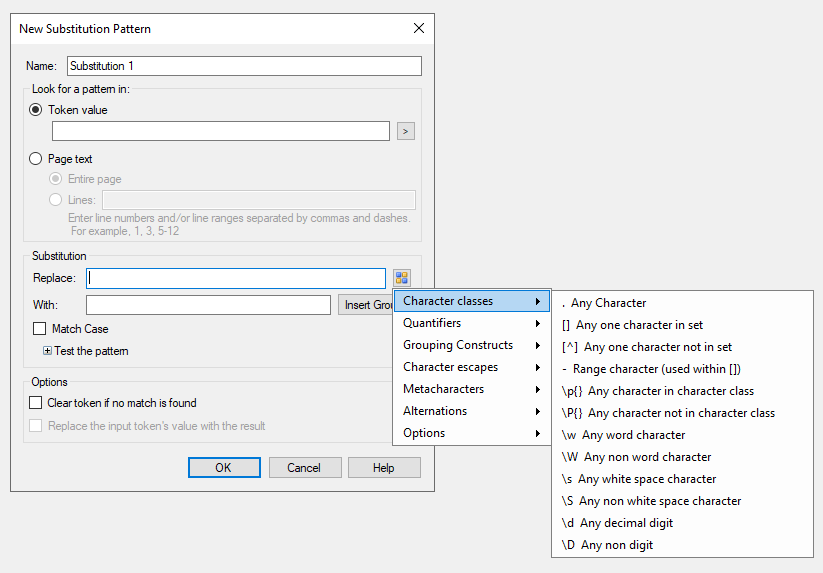The width and height of the screenshot is (823, 573).
Task: Check Clear token if no match is found
Action: pyautogui.click(x=37, y=403)
